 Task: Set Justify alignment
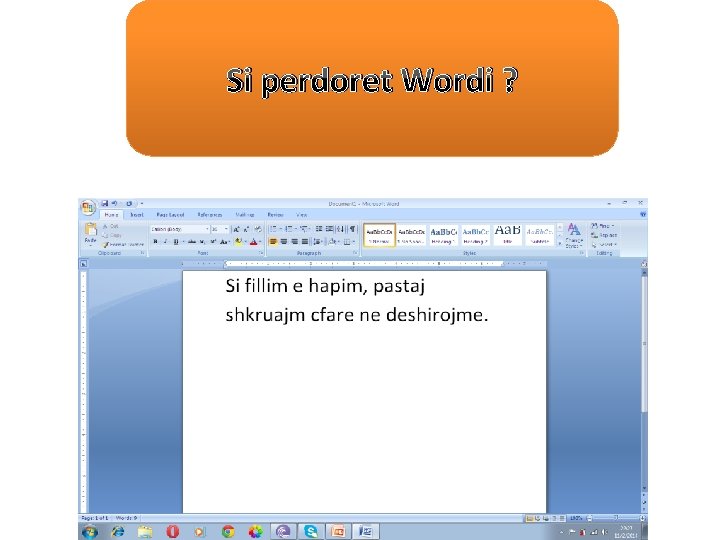(304, 242)
